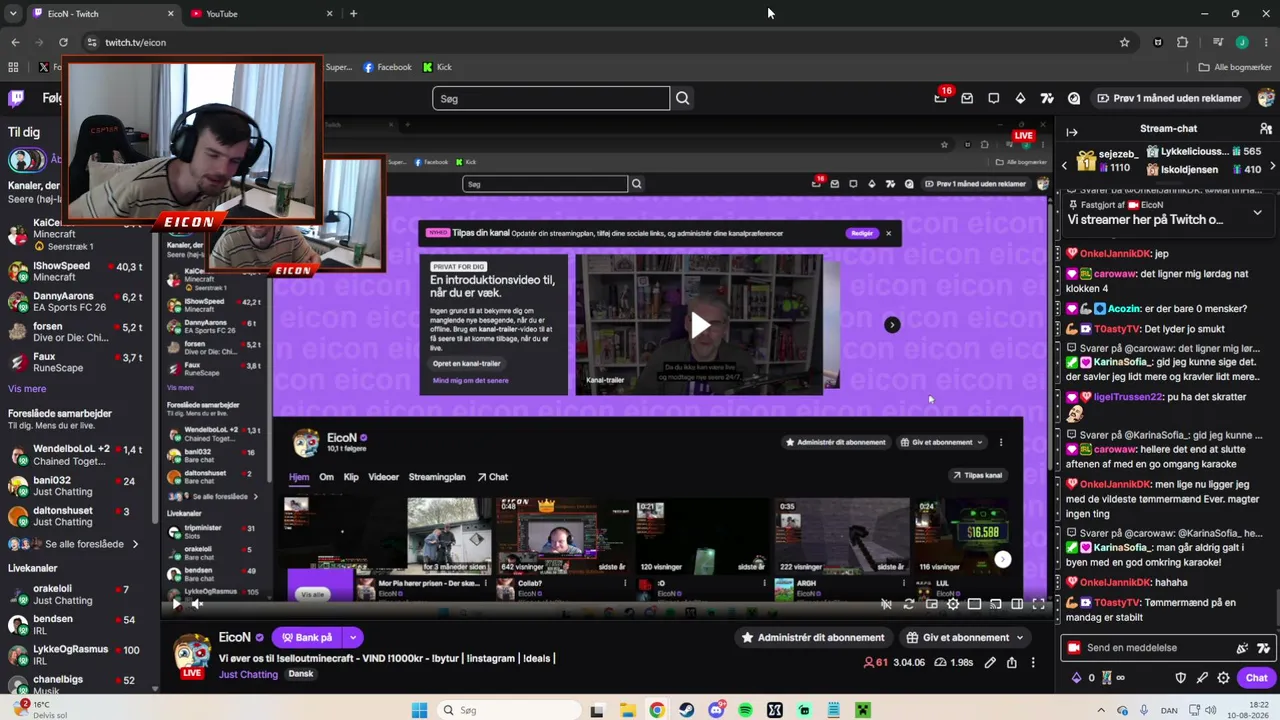The height and width of the screenshot is (720, 1280).
Task: Open the three-dot stream options menu
Action: pyautogui.click(x=1033, y=662)
